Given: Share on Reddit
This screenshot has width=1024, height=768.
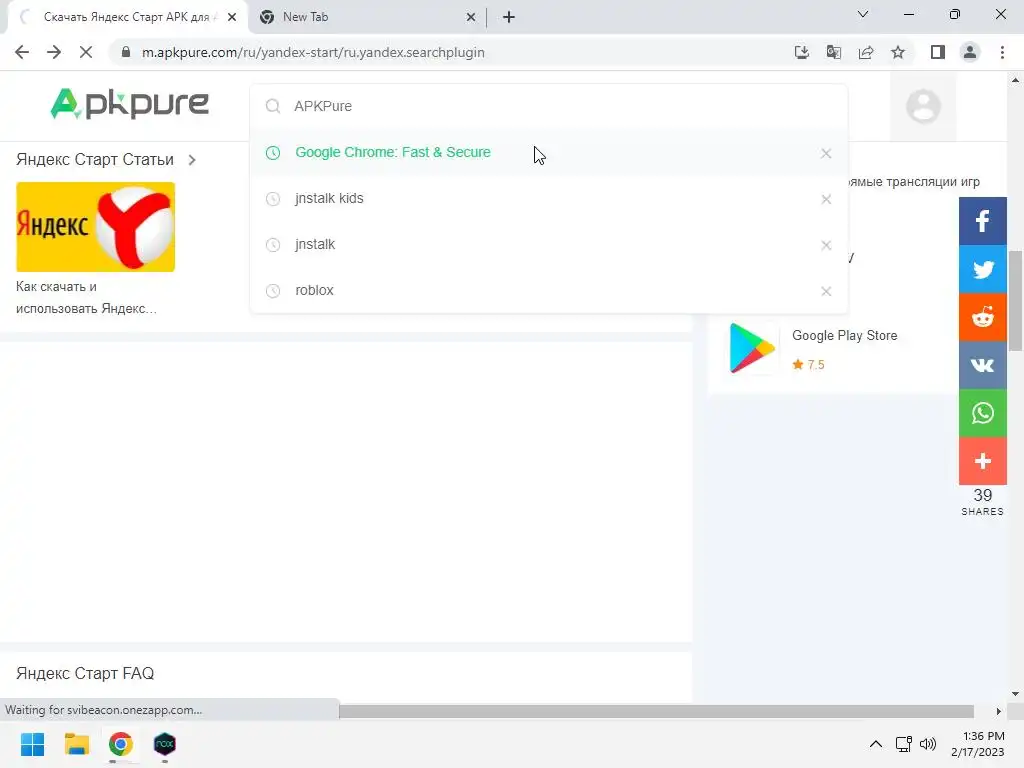Looking at the screenshot, I should pos(982,317).
